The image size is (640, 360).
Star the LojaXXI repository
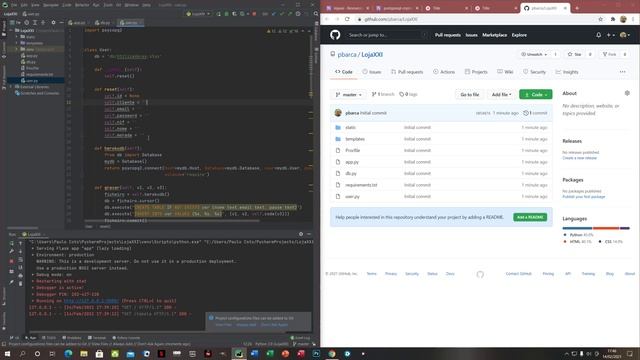[x=574, y=54]
